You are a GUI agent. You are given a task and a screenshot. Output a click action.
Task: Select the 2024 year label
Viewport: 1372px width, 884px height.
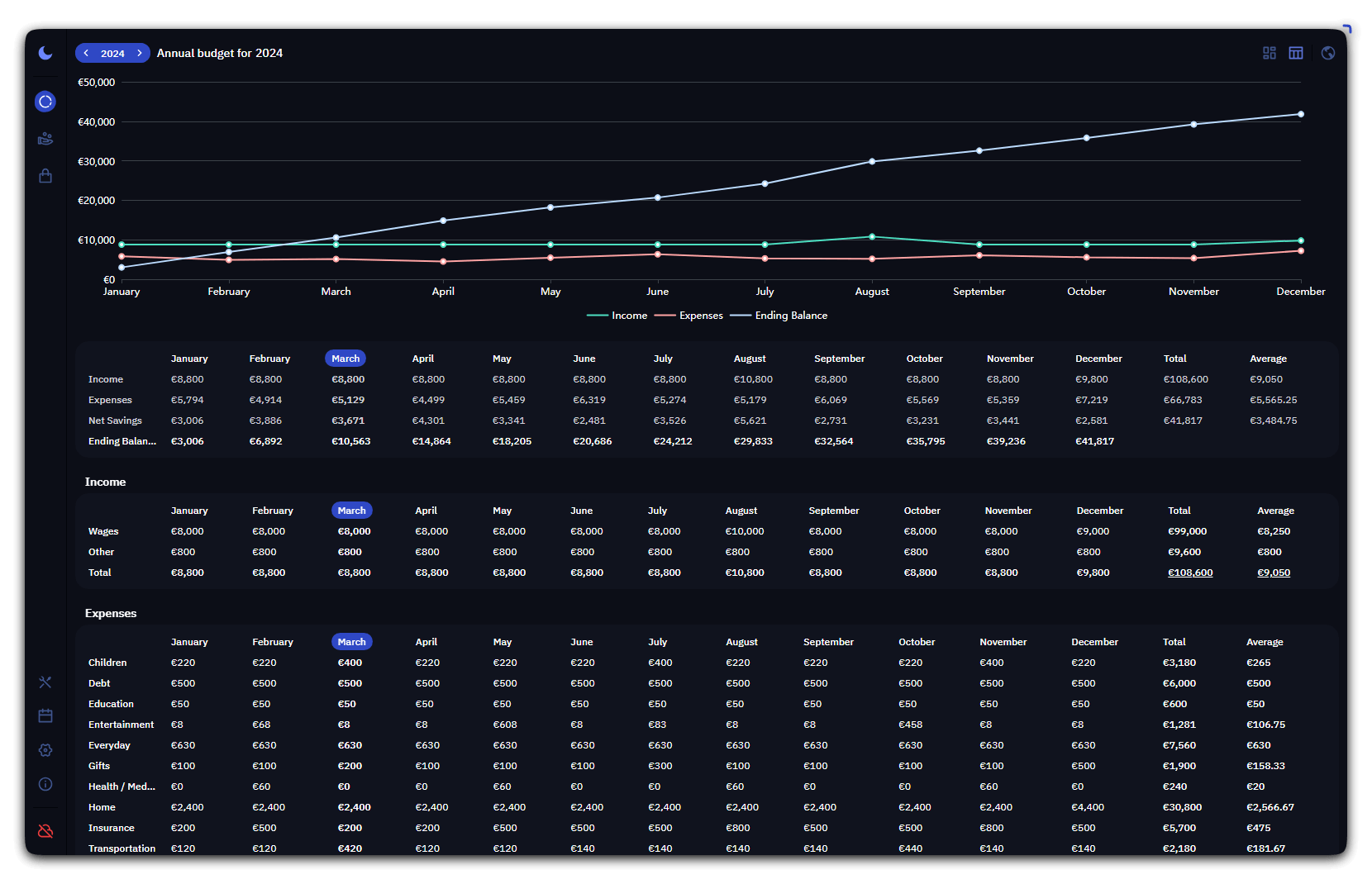point(112,53)
